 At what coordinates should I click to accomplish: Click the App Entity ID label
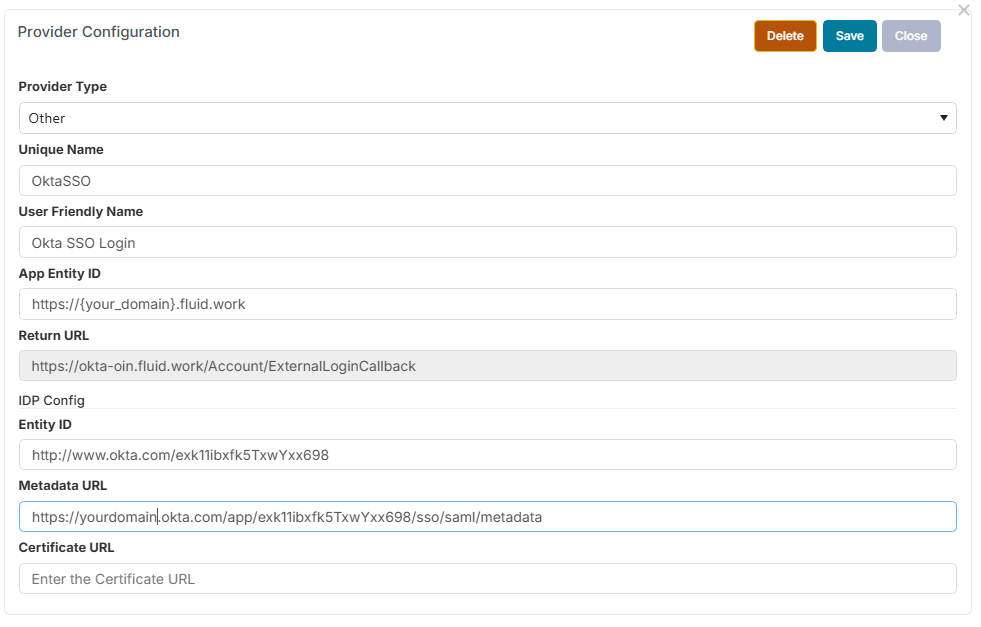59,274
